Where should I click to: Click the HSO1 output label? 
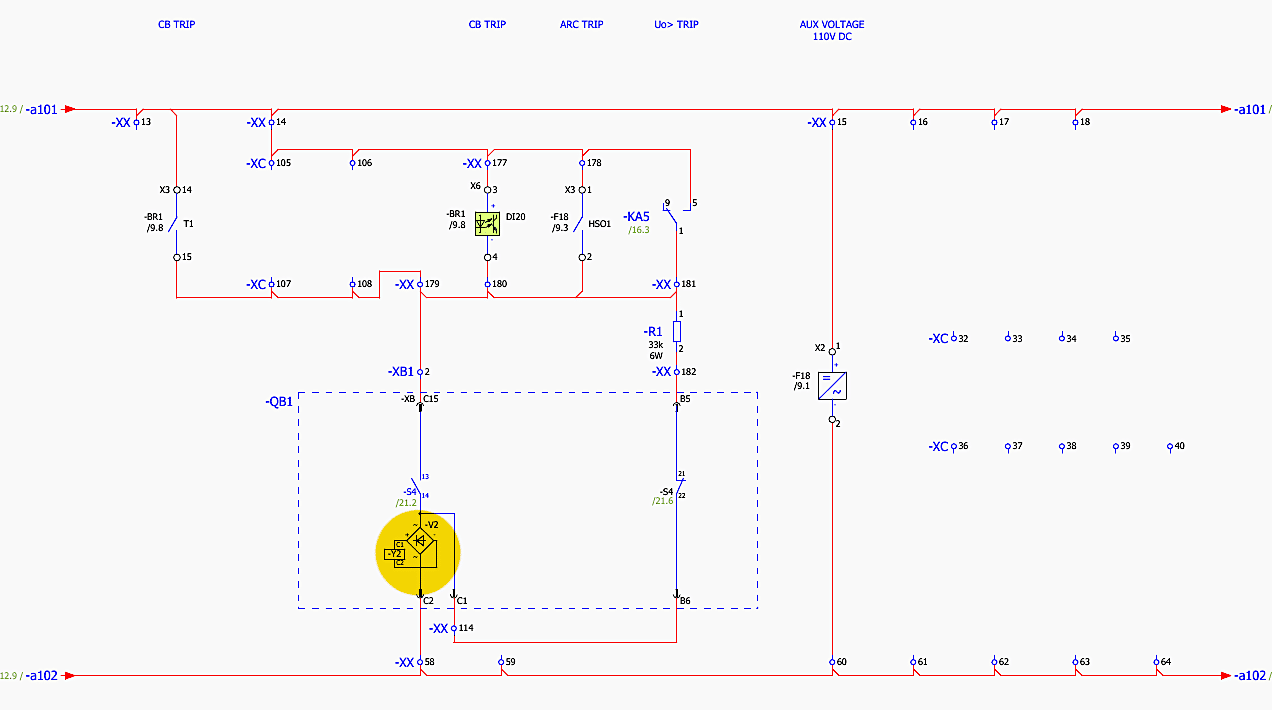click(600, 225)
